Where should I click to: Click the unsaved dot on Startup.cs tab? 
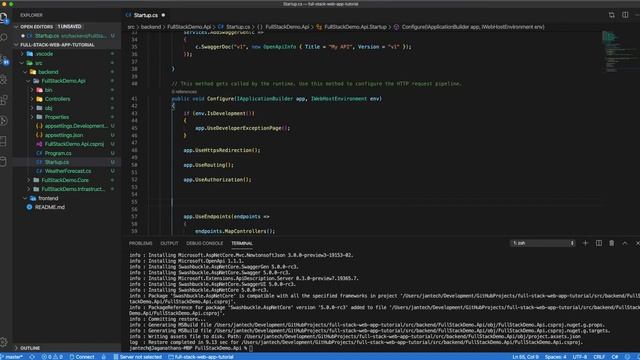pos(163,15)
